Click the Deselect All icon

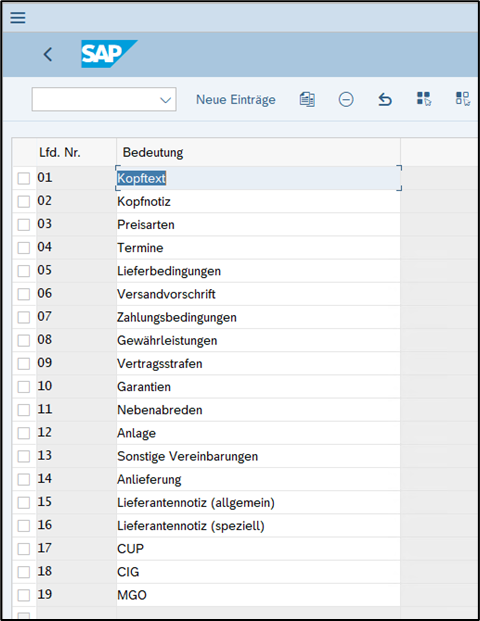click(463, 99)
